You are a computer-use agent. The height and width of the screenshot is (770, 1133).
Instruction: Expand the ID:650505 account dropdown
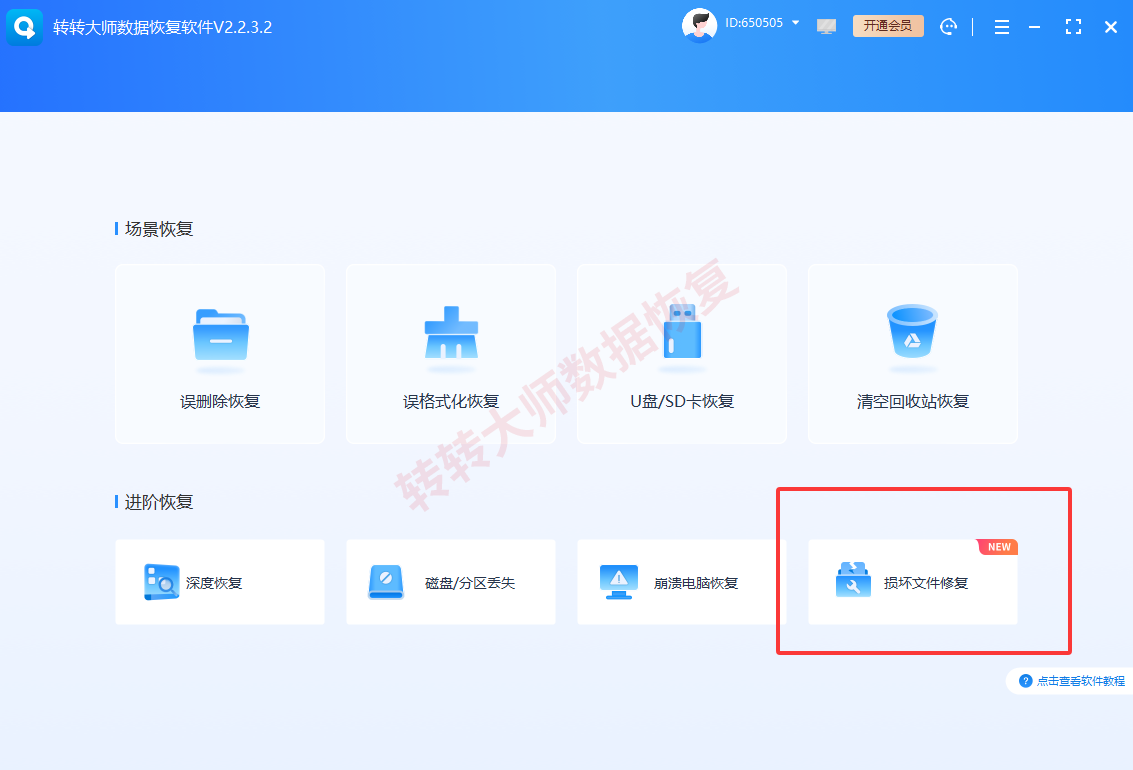[x=796, y=23]
